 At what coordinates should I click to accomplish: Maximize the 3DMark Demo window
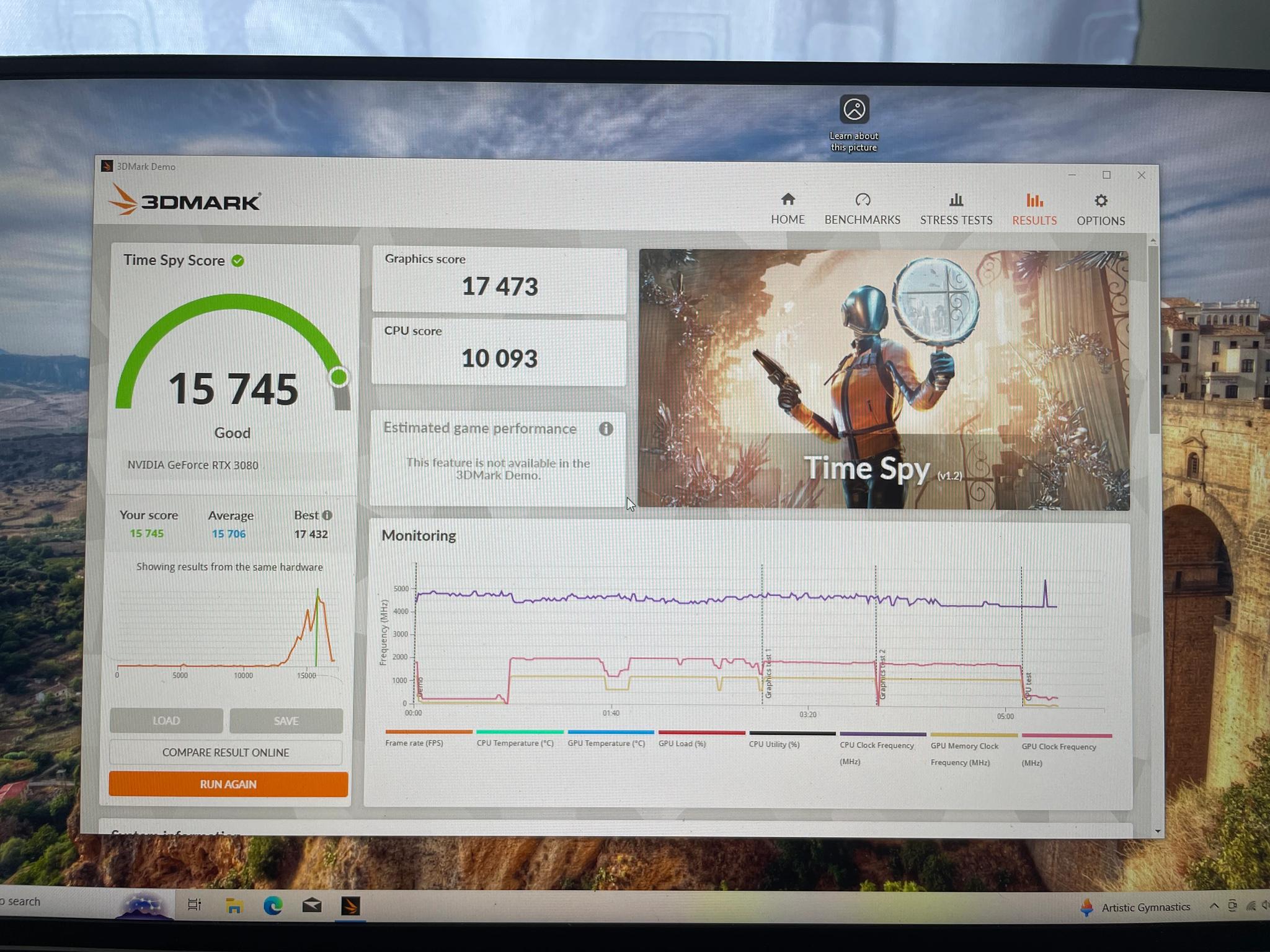(1106, 175)
